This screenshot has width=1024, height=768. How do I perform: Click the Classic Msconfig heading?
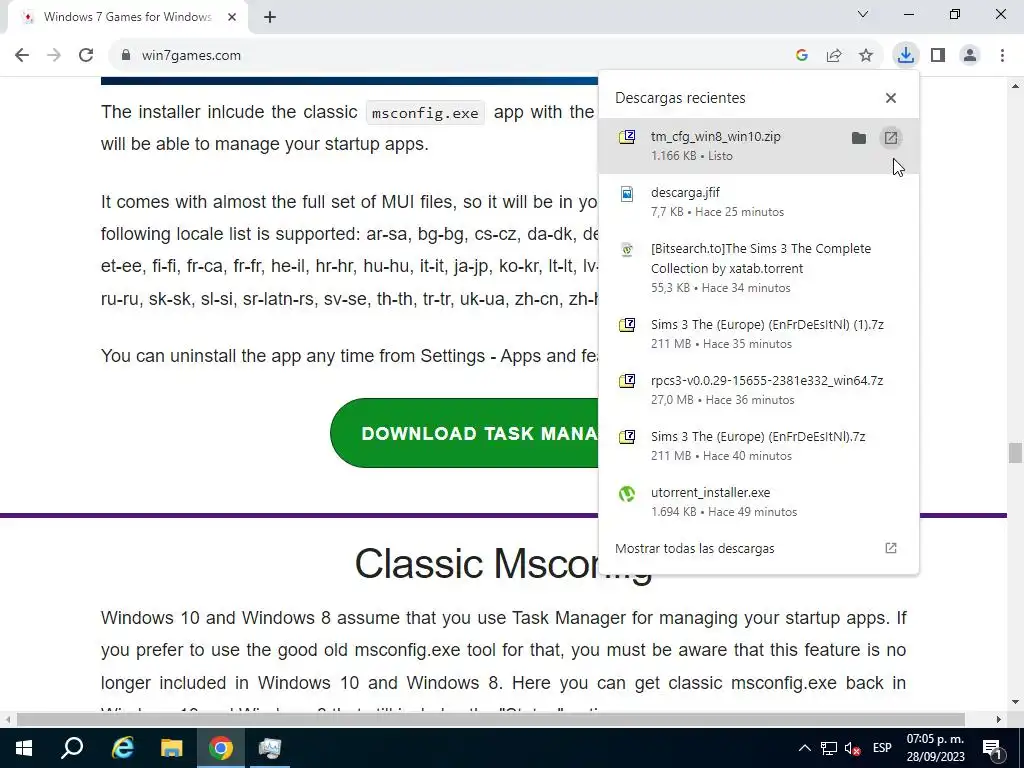pos(504,562)
